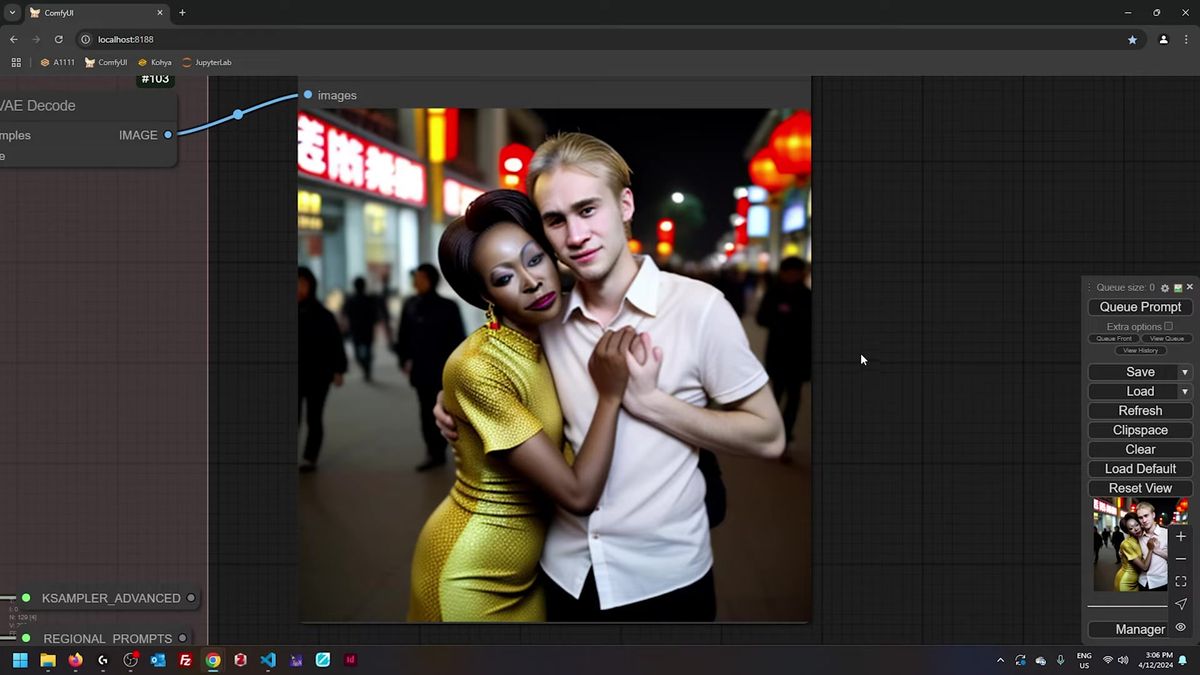Click the navigation arrow icon in canvas controls
1200x675 pixels.
tap(1181, 604)
